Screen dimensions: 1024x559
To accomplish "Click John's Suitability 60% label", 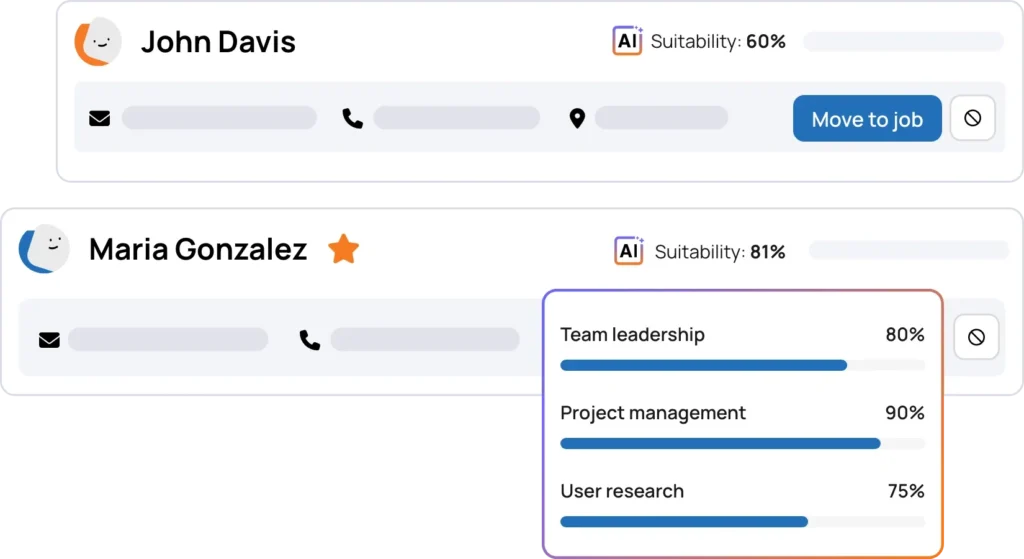I will (718, 42).
